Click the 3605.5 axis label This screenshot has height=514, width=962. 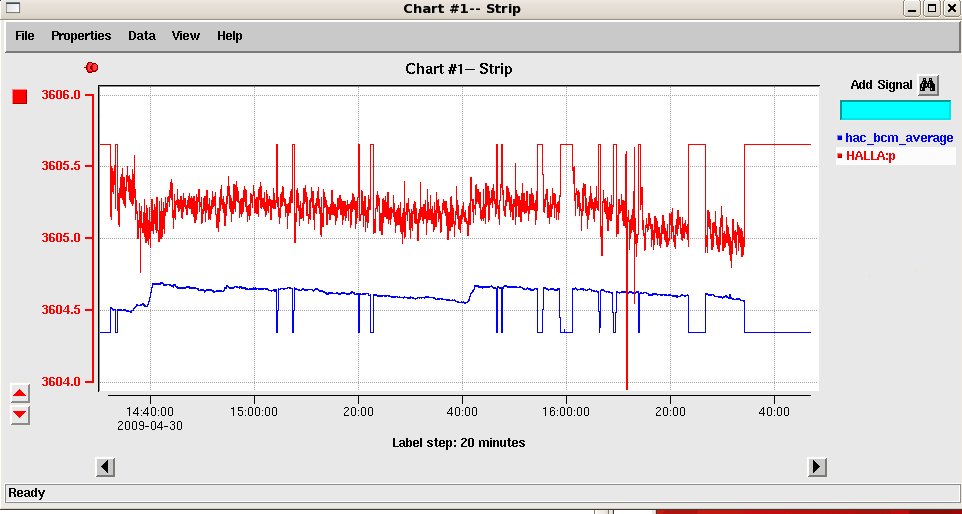pos(61,166)
